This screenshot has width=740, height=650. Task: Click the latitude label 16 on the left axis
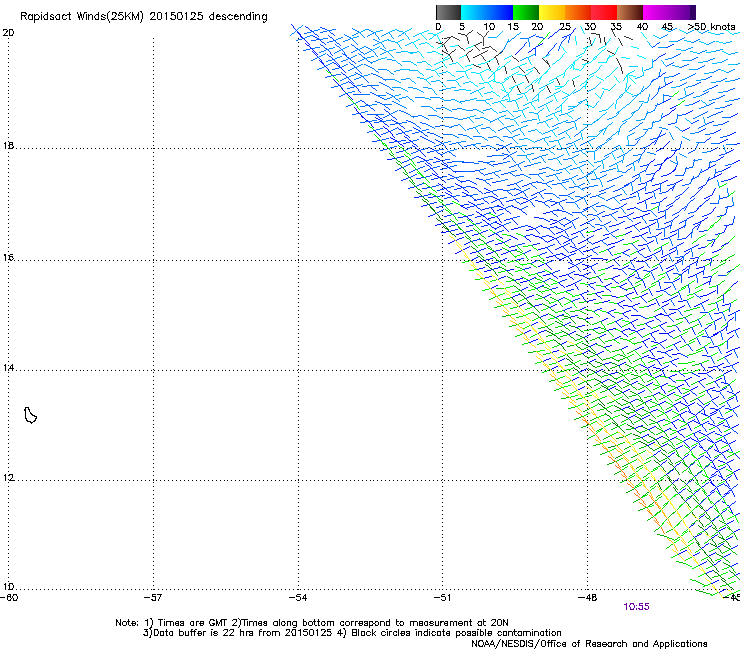point(8,258)
